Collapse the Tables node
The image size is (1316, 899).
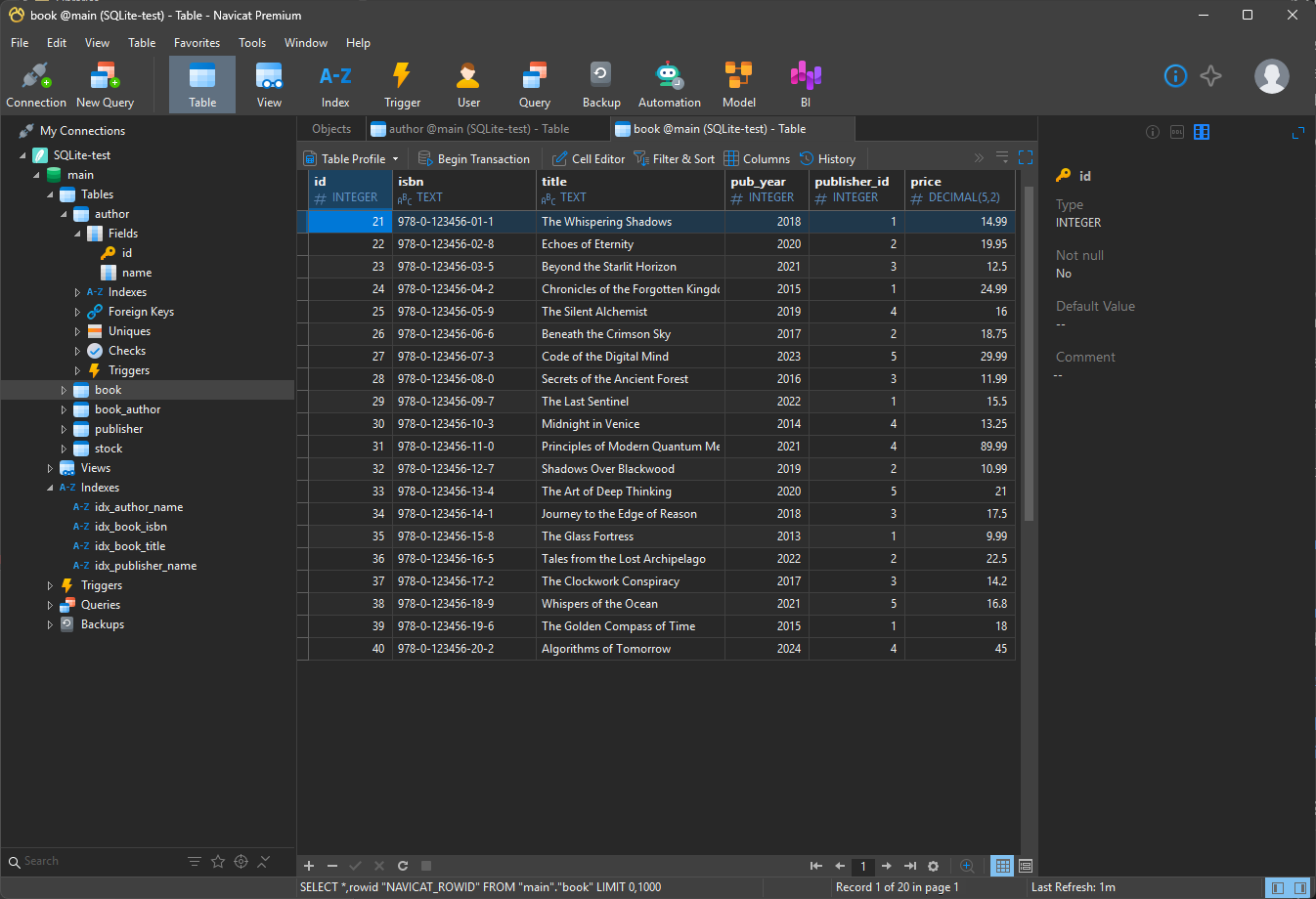[x=50, y=194]
